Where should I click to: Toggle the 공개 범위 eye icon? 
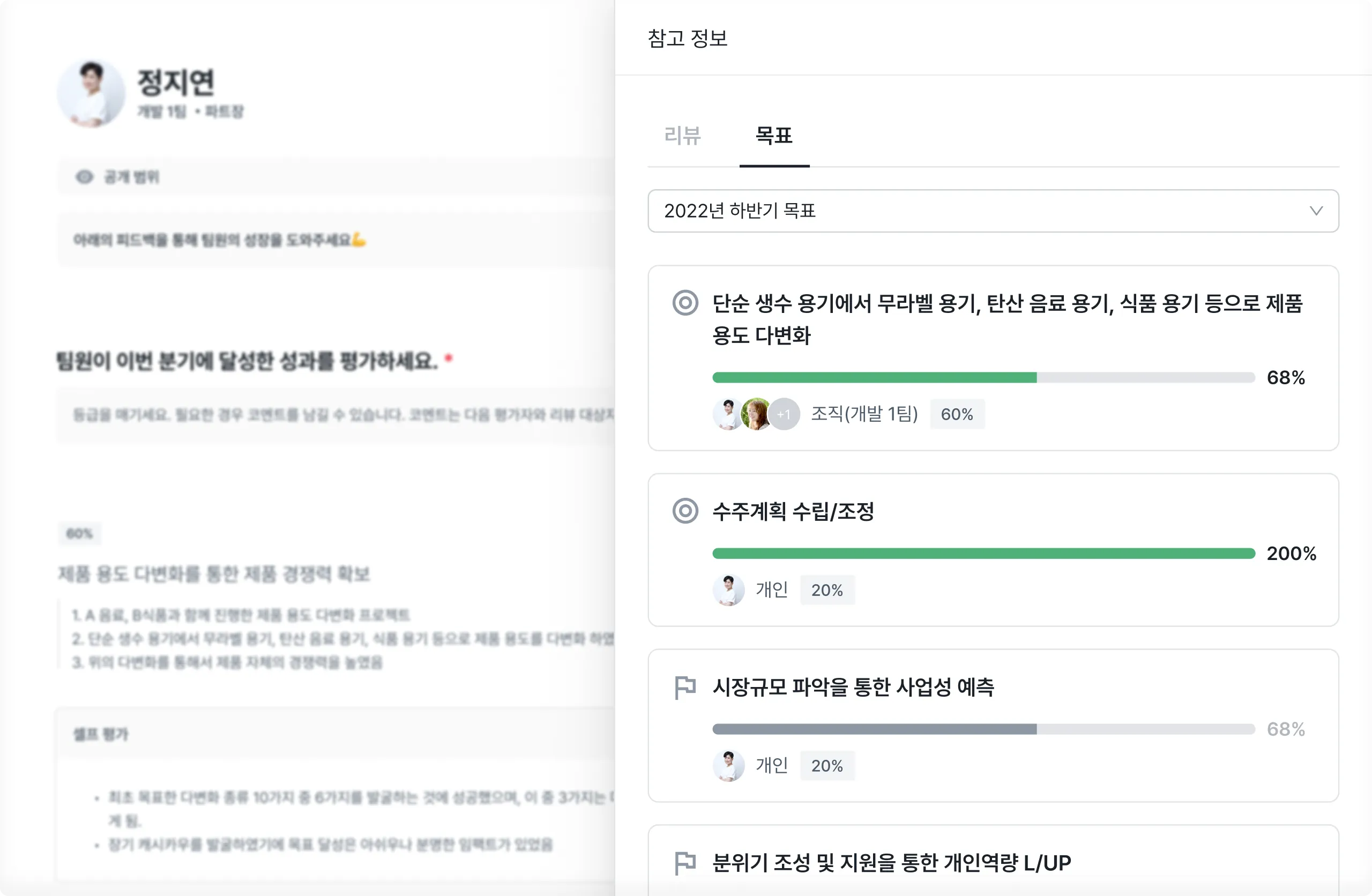click(84, 177)
